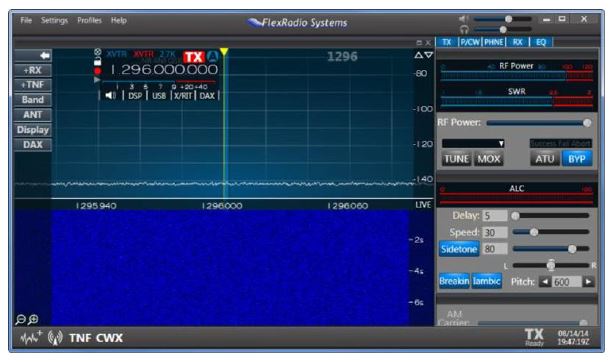Click the TUNE button
The width and height of the screenshot is (613, 362).
457,159
